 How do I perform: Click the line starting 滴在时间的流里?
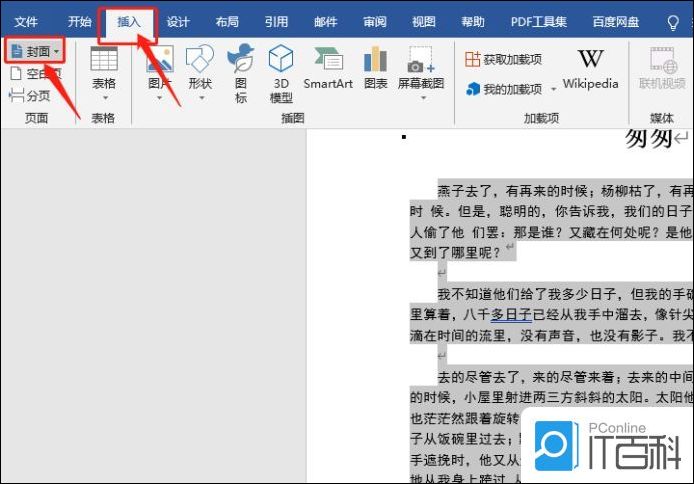coord(551,335)
